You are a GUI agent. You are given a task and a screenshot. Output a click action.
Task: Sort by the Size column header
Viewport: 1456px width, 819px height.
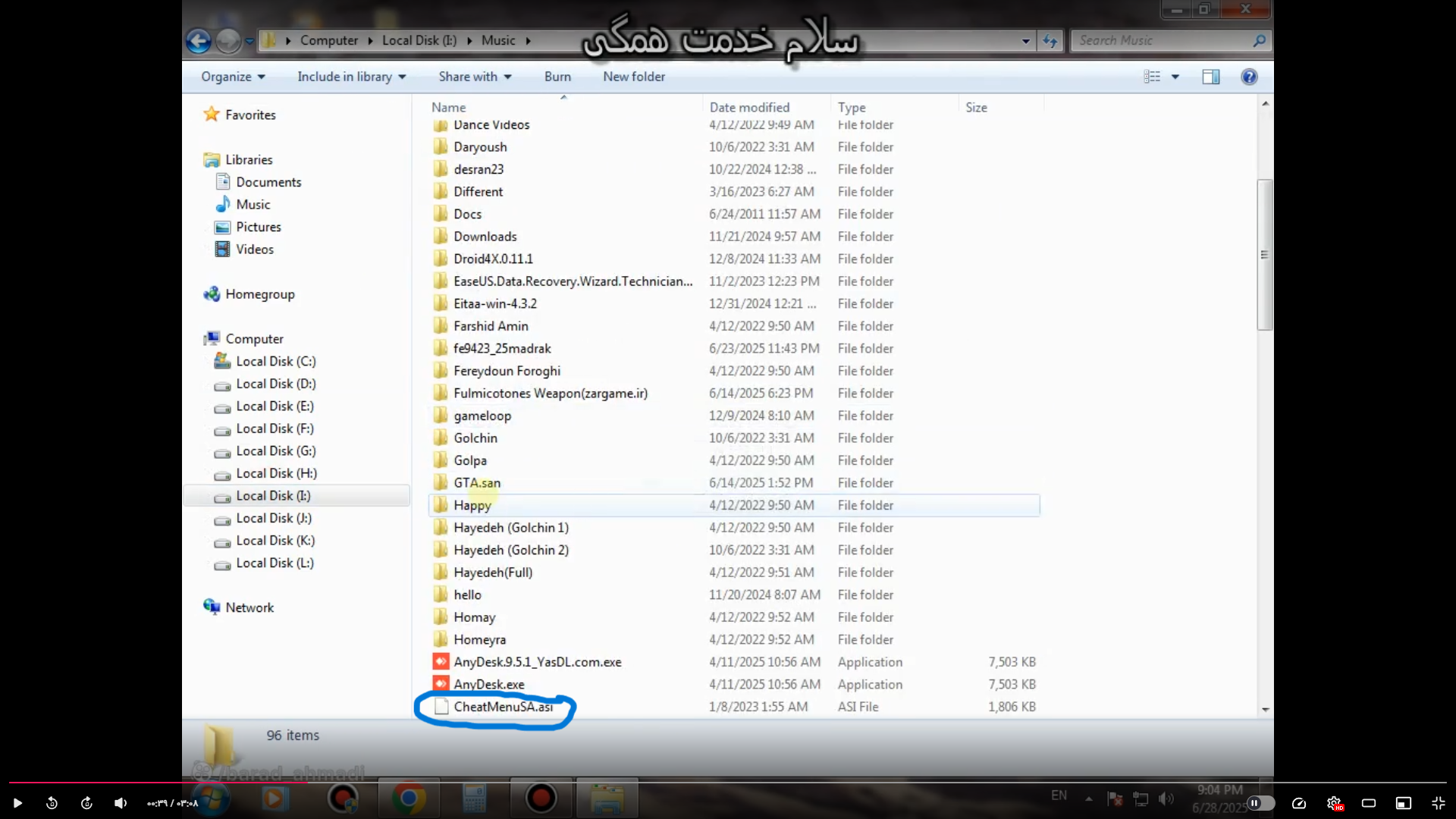coord(1001,108)
